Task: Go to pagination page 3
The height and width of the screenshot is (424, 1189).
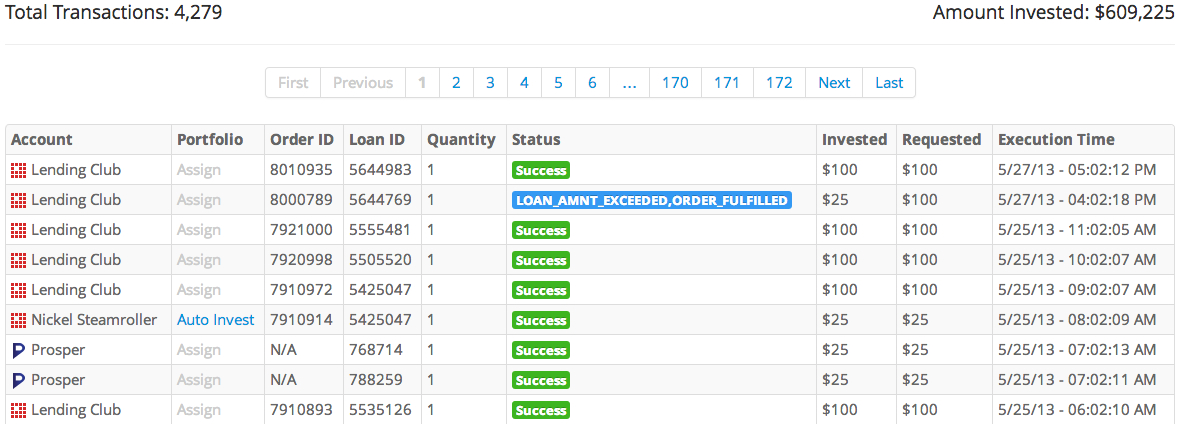Action: pyautogui.click(x=490, y=83)
